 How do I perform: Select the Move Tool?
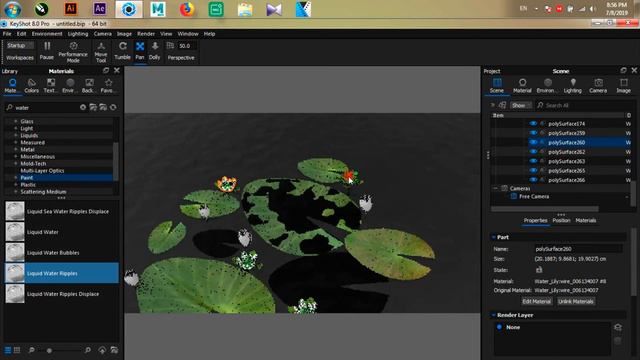click(x=101, y=46)
